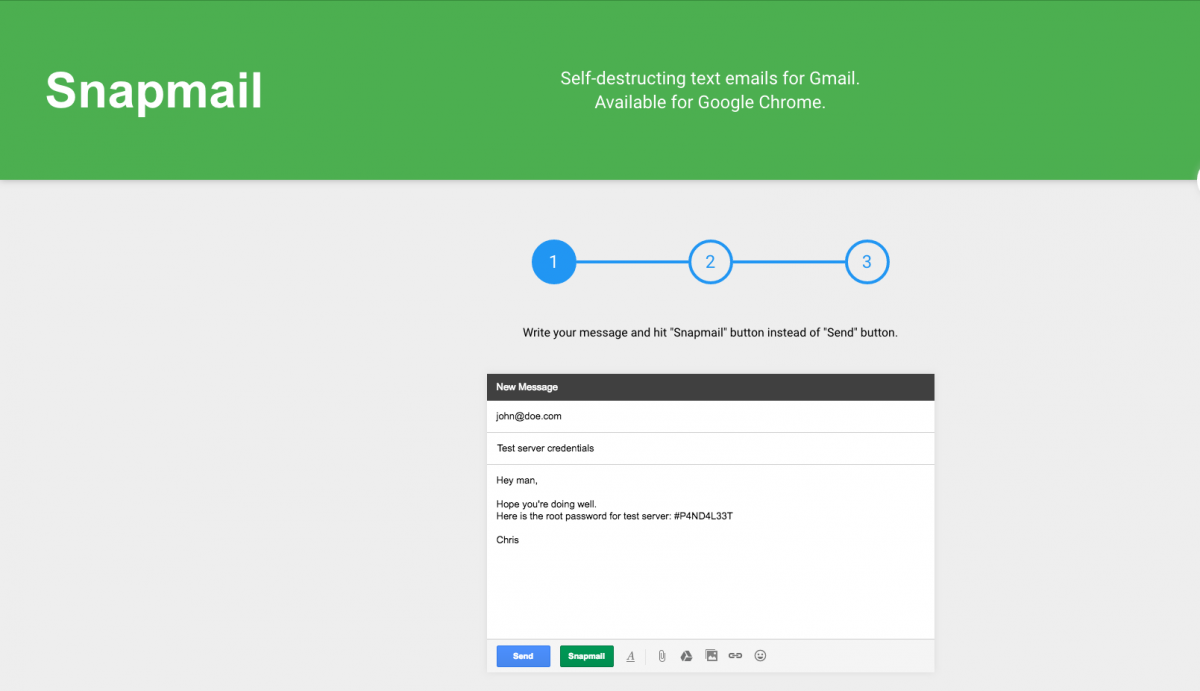Viewport: 1200px width, 691px height.
Task: Click the text formatting options icon
Action: [631, 656]
